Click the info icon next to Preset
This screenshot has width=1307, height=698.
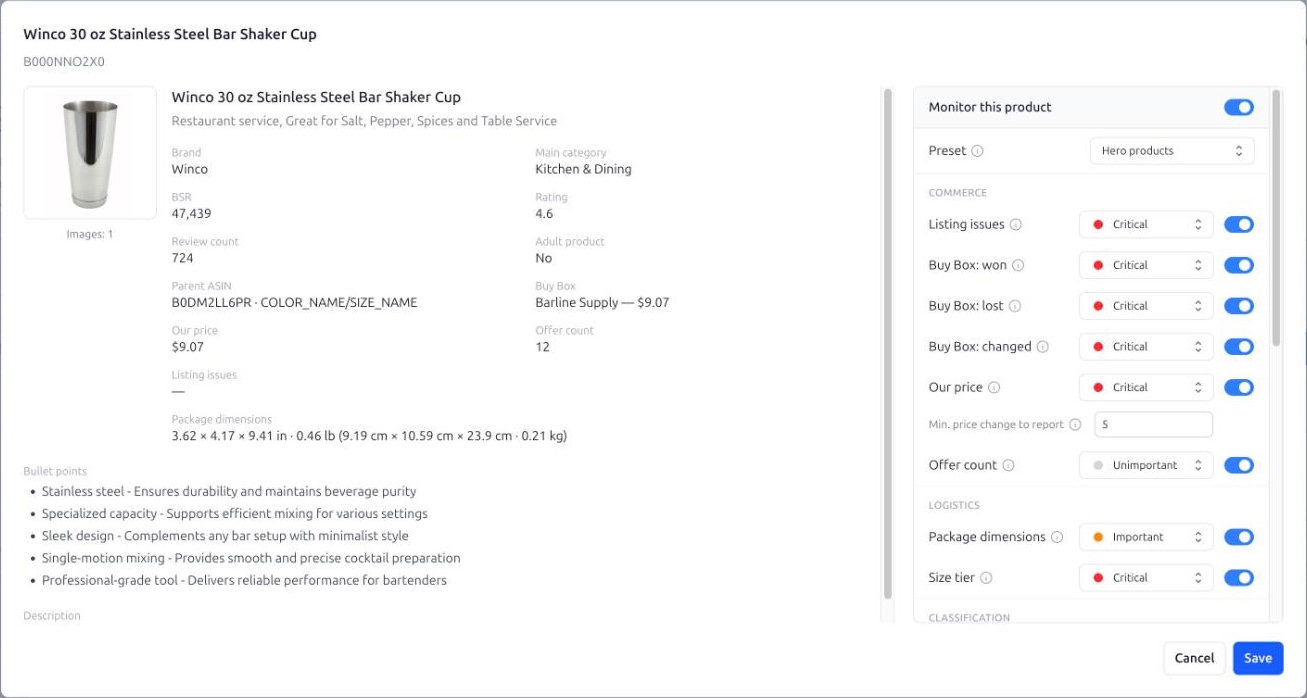coord(977,151)
